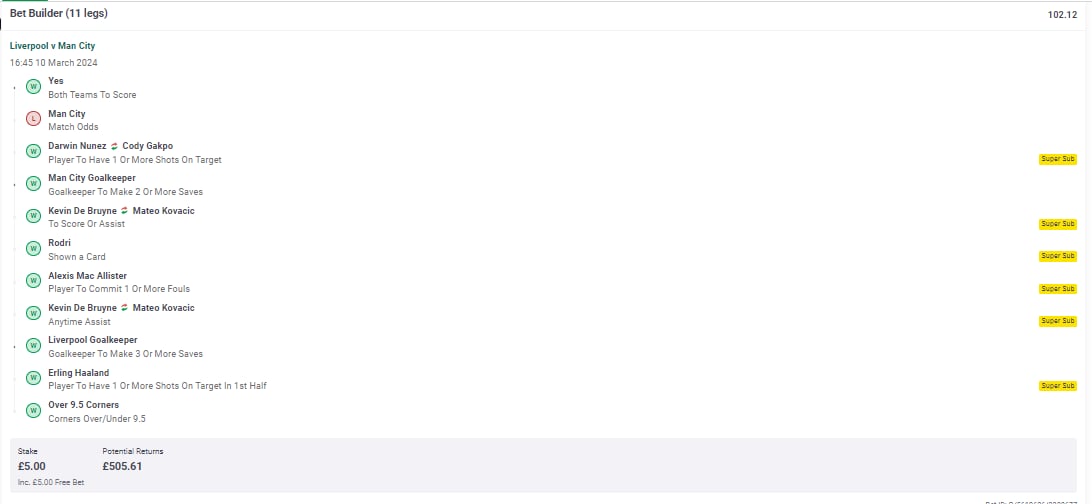Click the red loss icon beside Man City
The height and width of the screenshot is (504, 1092).
(x=33, y=120)
